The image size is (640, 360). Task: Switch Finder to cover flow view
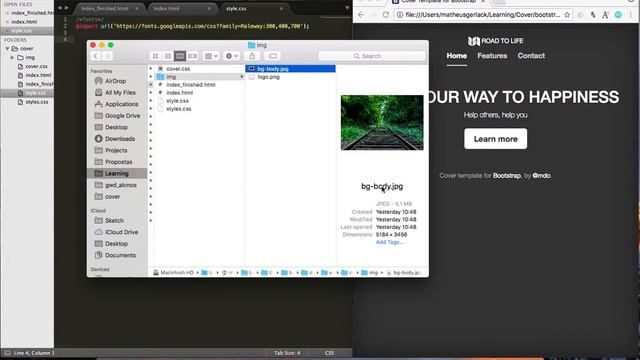pyautogui.click(x=193, y=56)
